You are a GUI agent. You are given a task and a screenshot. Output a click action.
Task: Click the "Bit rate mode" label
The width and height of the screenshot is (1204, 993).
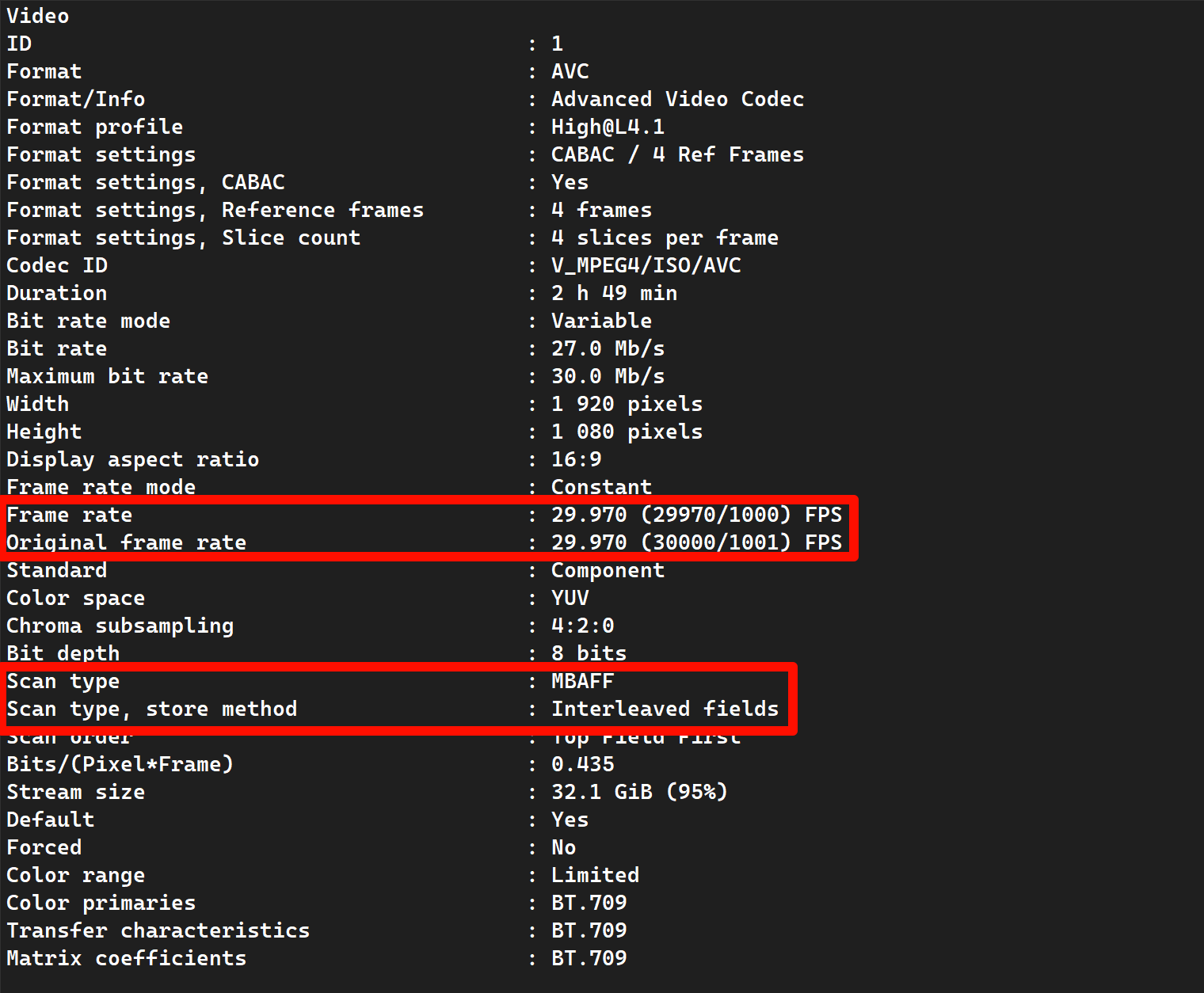[x=88, y=321]
